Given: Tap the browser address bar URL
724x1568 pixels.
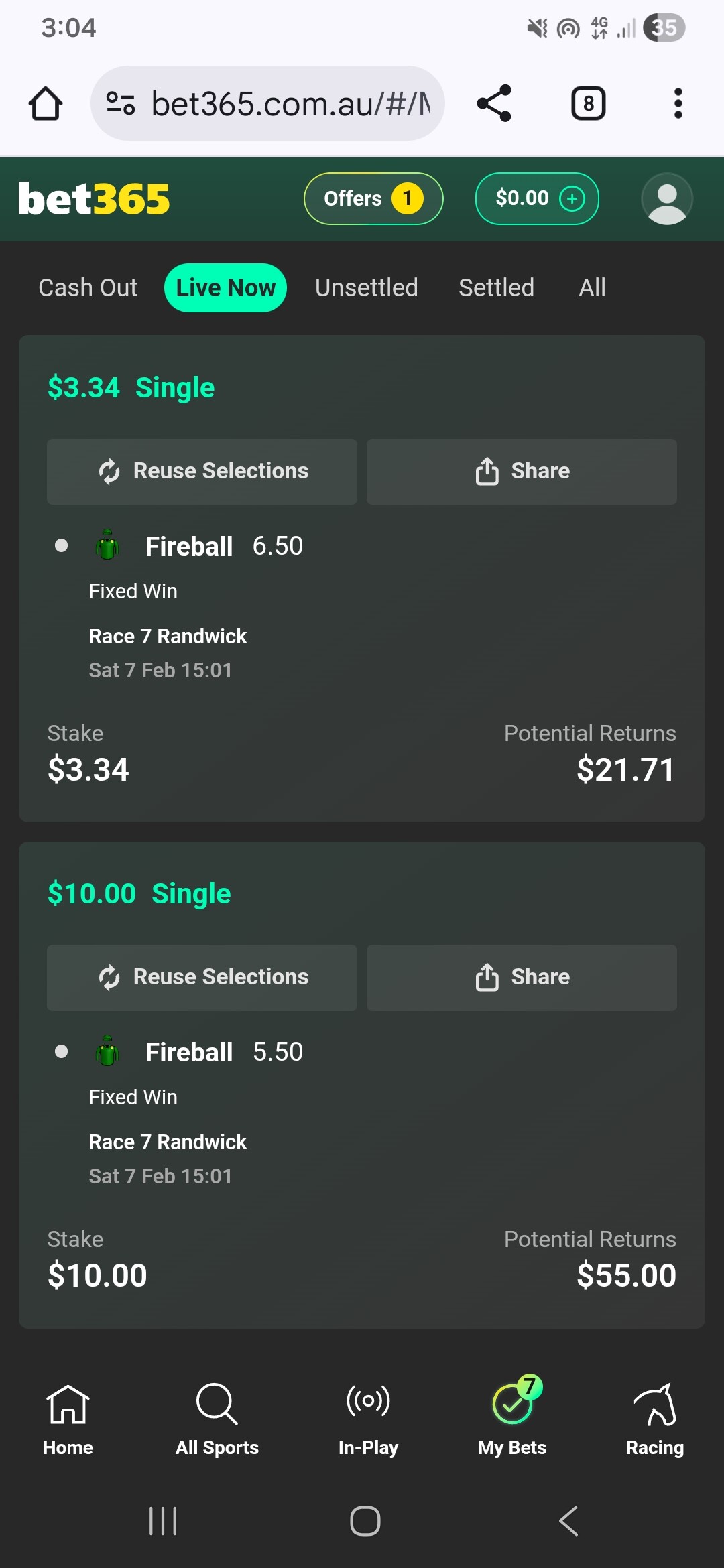Looking at the screenshot, I should pyautogui.click(x=290, y=104).
